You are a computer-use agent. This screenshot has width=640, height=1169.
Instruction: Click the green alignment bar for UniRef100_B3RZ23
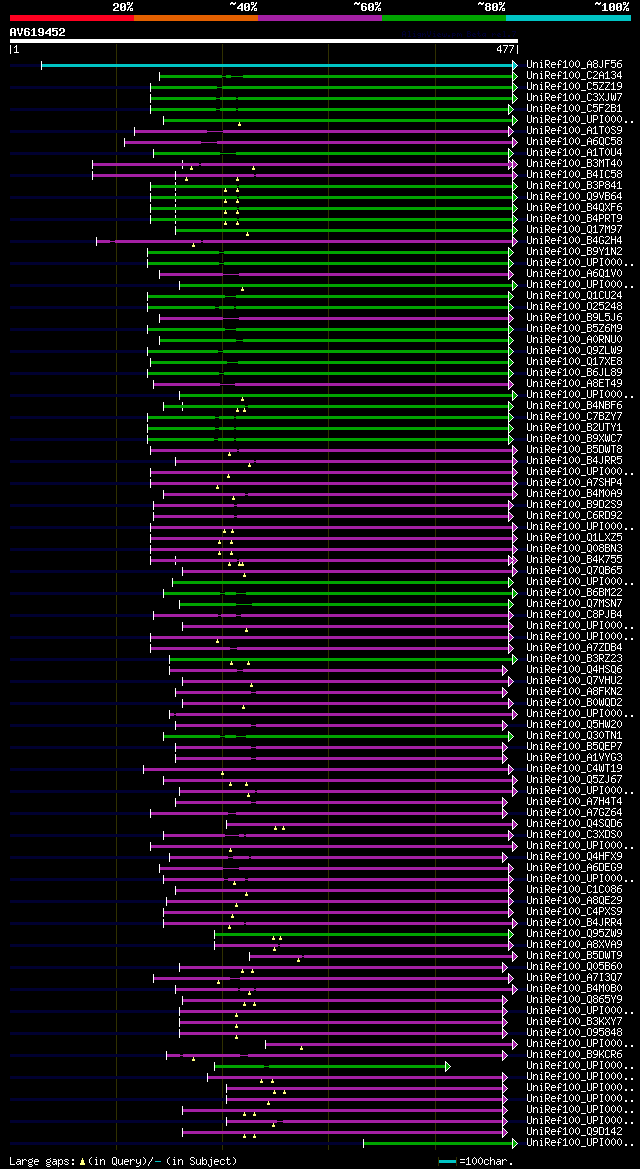pos(343,659)
